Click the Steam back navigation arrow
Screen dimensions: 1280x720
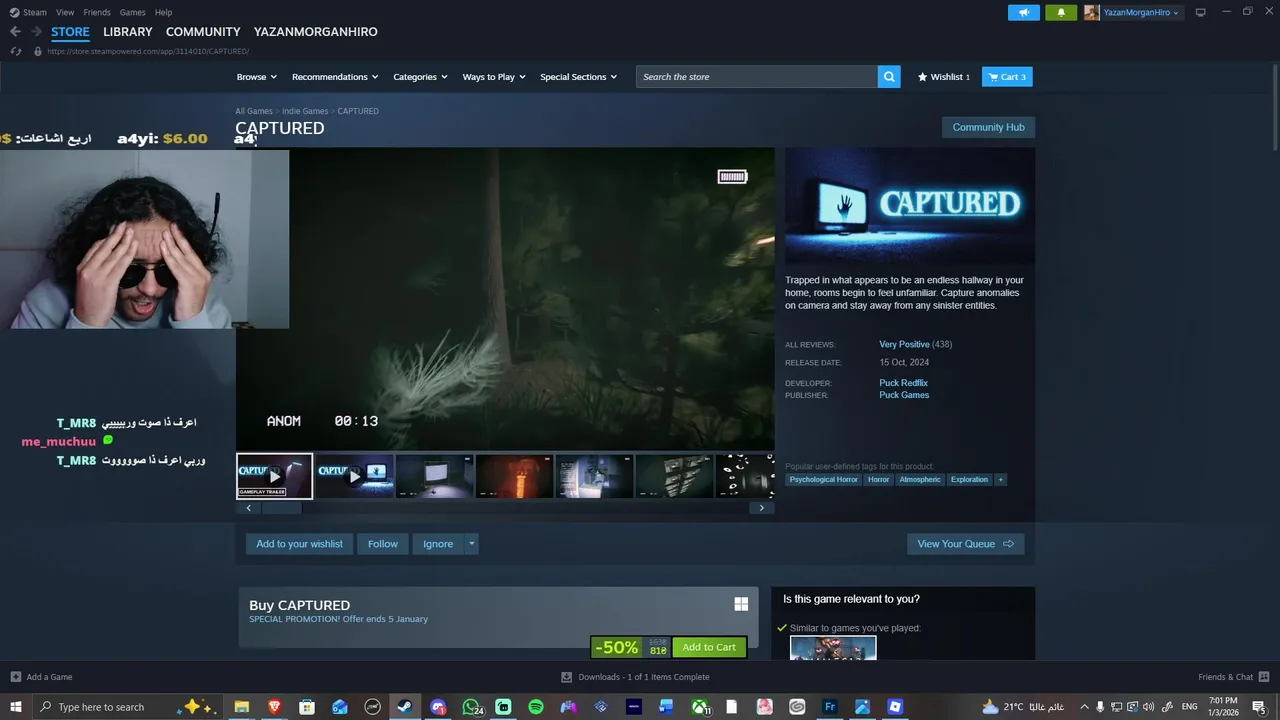pos(15,32)
